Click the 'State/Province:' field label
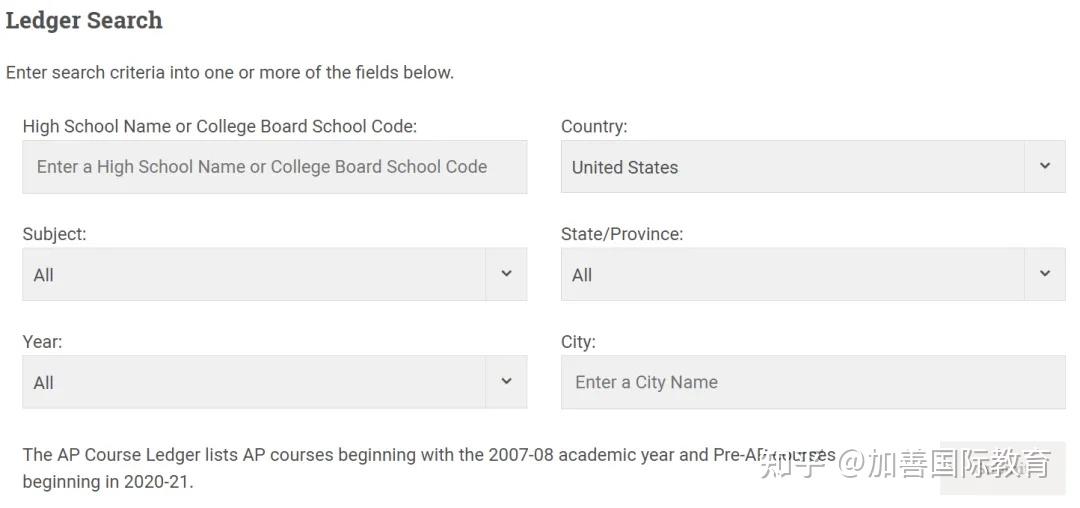 (621, 234)
